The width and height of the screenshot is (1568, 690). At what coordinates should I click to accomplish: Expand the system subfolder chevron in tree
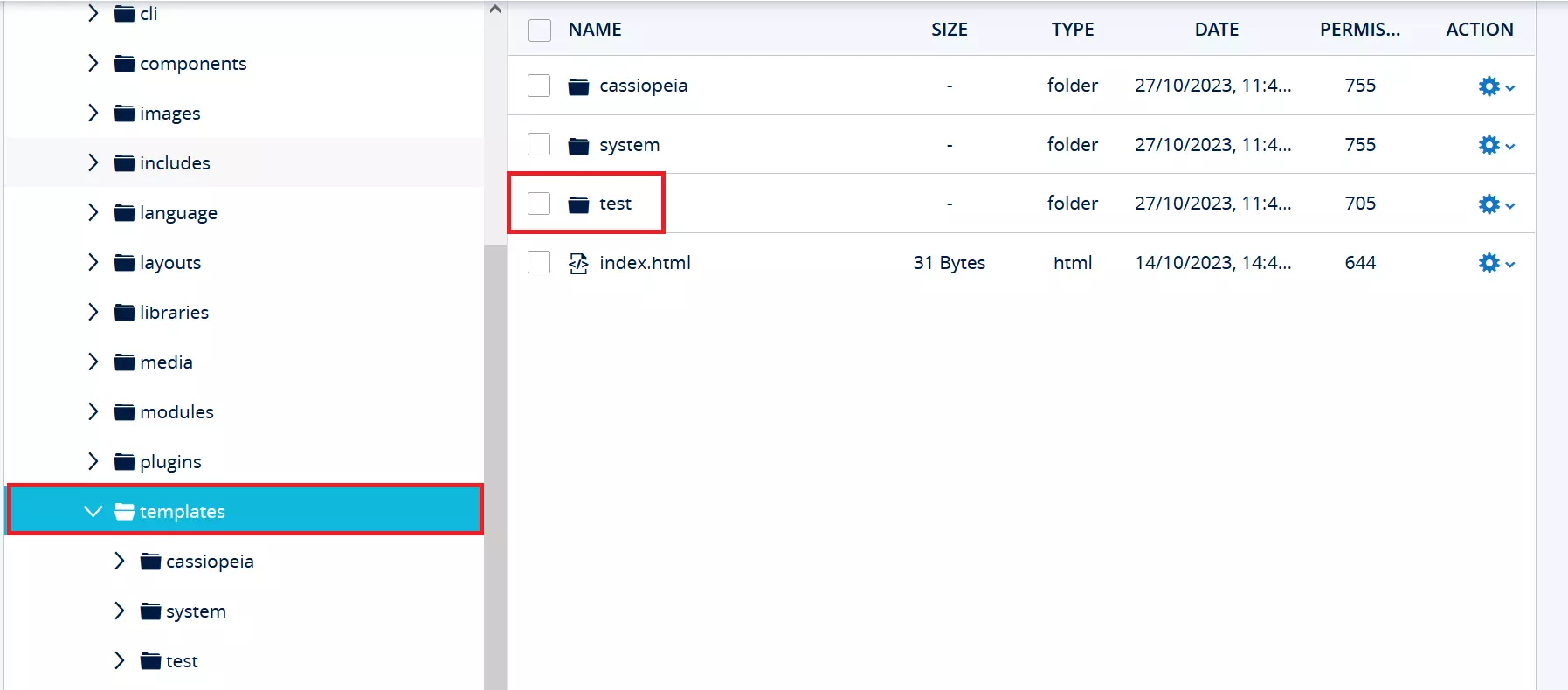coord(120,611)
